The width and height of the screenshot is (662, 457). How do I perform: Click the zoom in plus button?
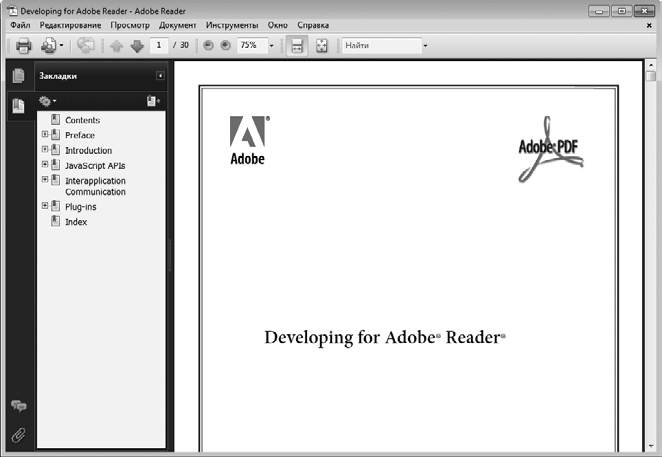[x=224, y=46]
